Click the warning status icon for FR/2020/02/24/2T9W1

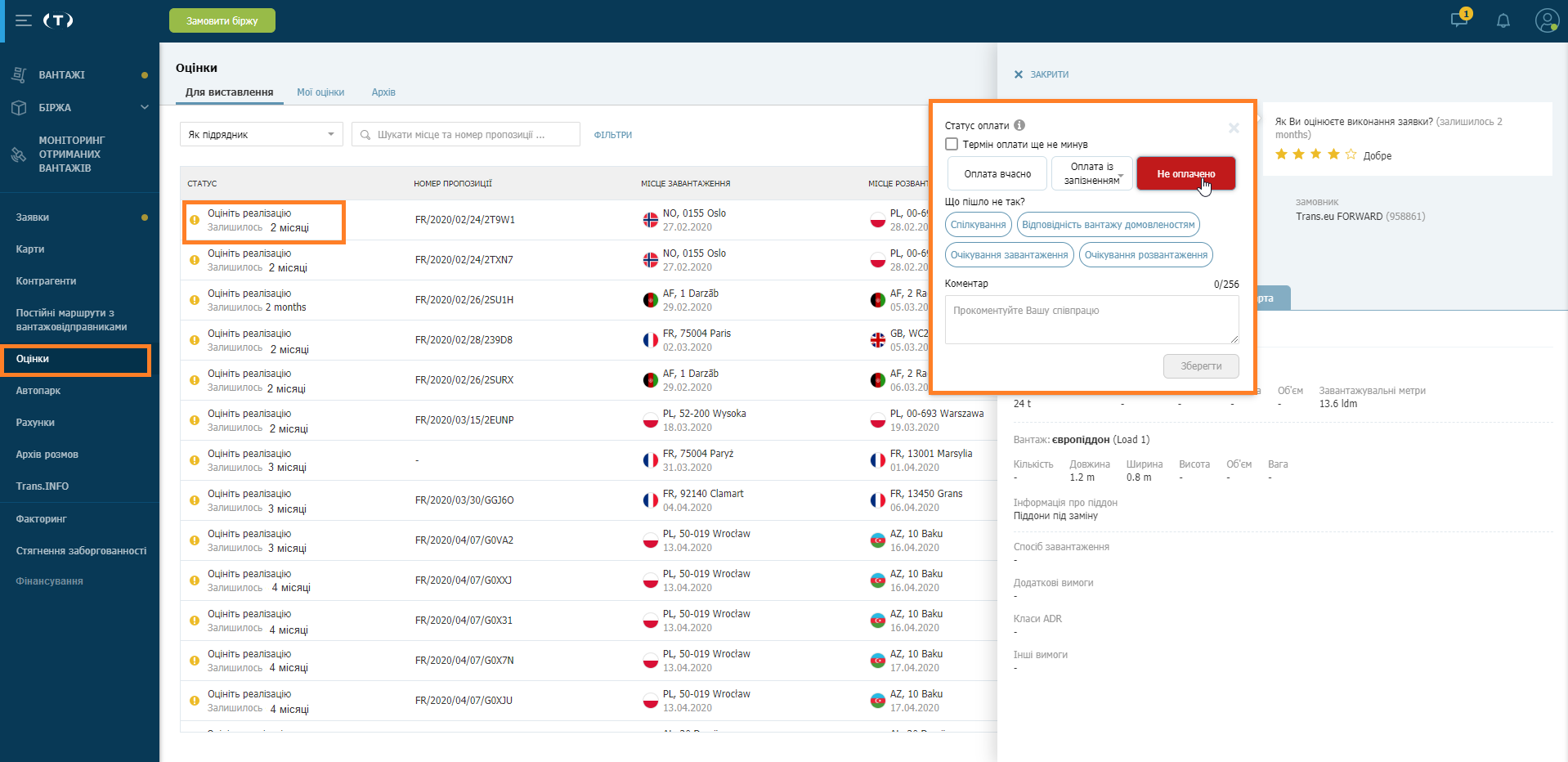[x=195, y=220]
